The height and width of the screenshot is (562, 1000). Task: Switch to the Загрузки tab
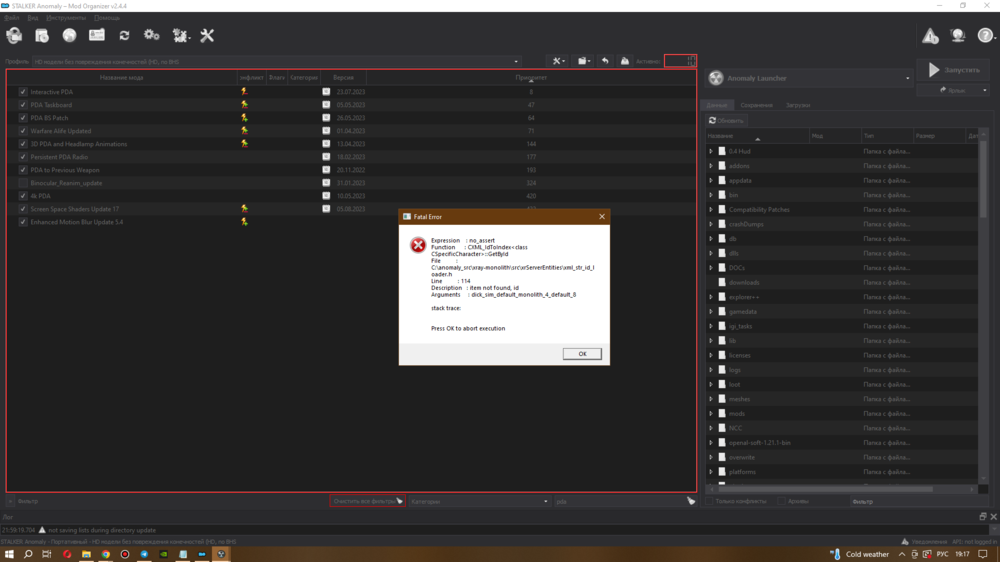(798, 105)
